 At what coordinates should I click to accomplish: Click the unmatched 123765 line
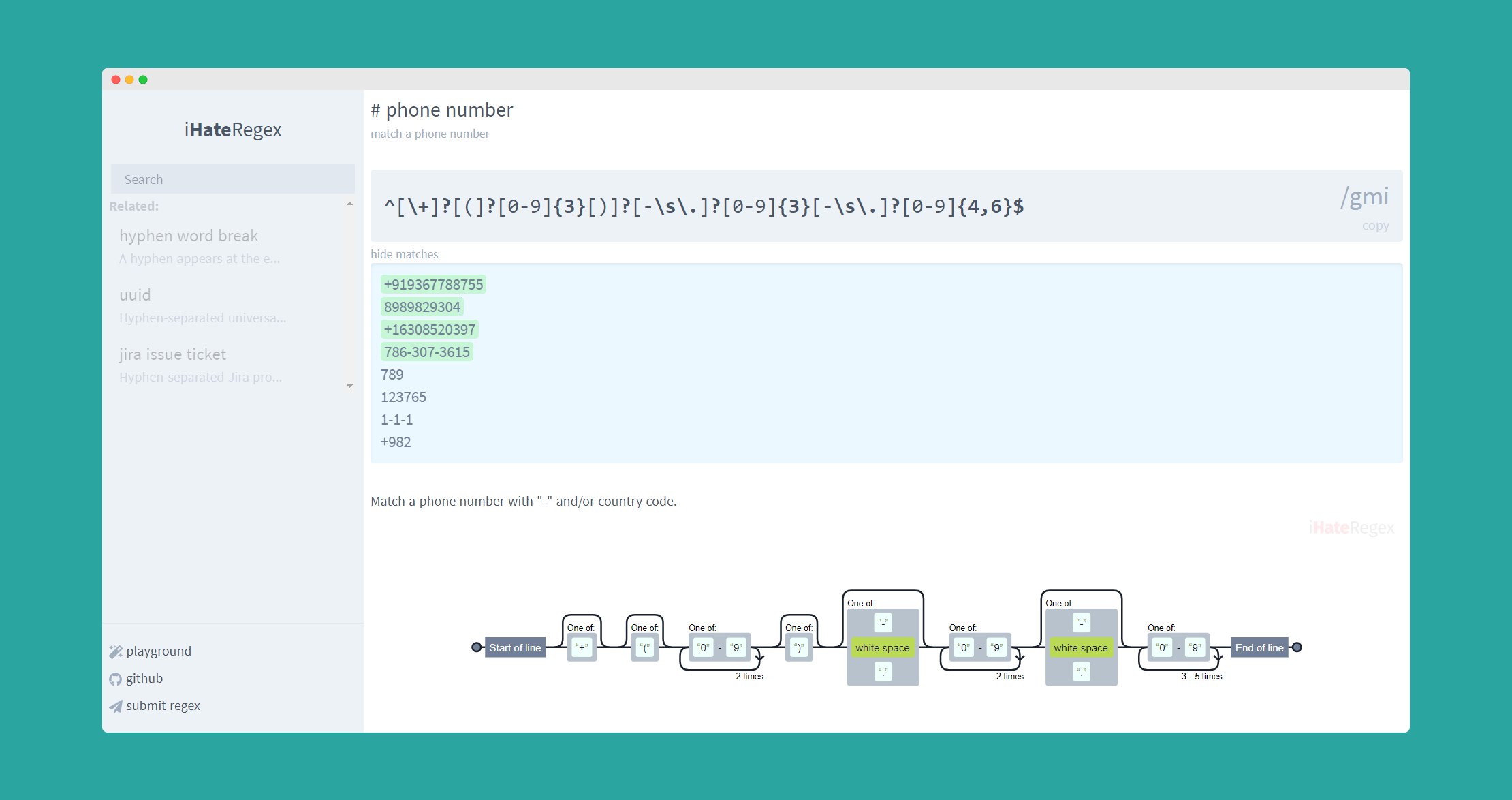tap(404, 397)
